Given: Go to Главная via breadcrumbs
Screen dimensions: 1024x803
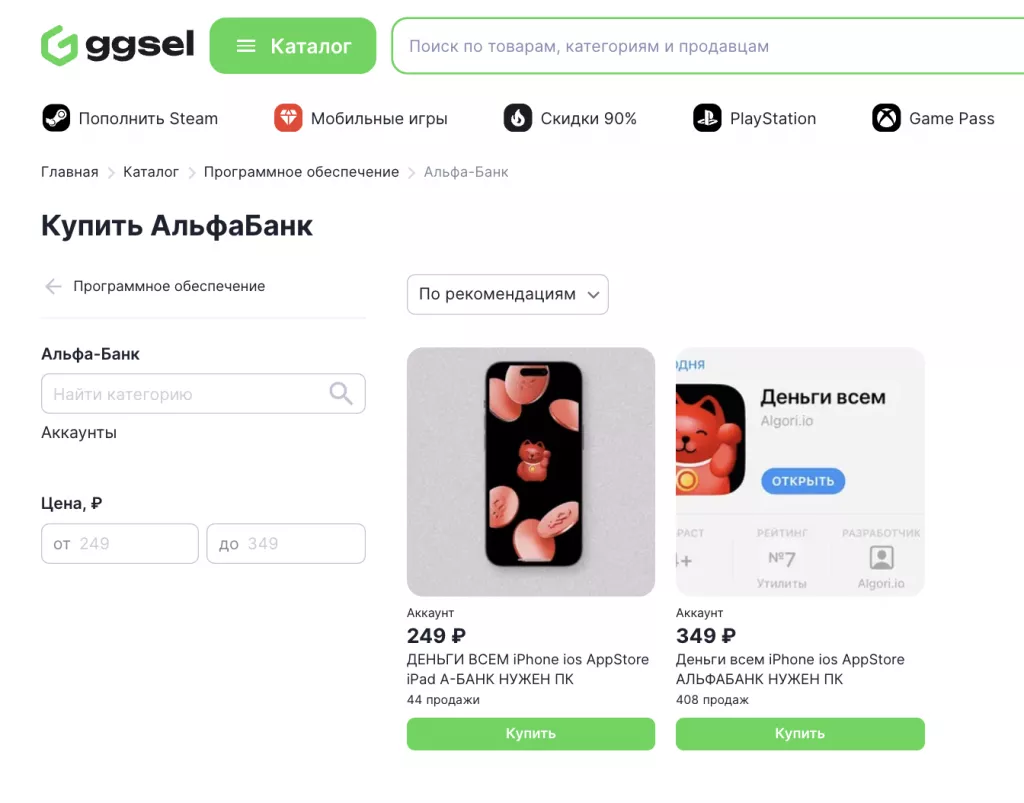Looking at the screenshot, I should pyautogui.click(x=69, y=171).
